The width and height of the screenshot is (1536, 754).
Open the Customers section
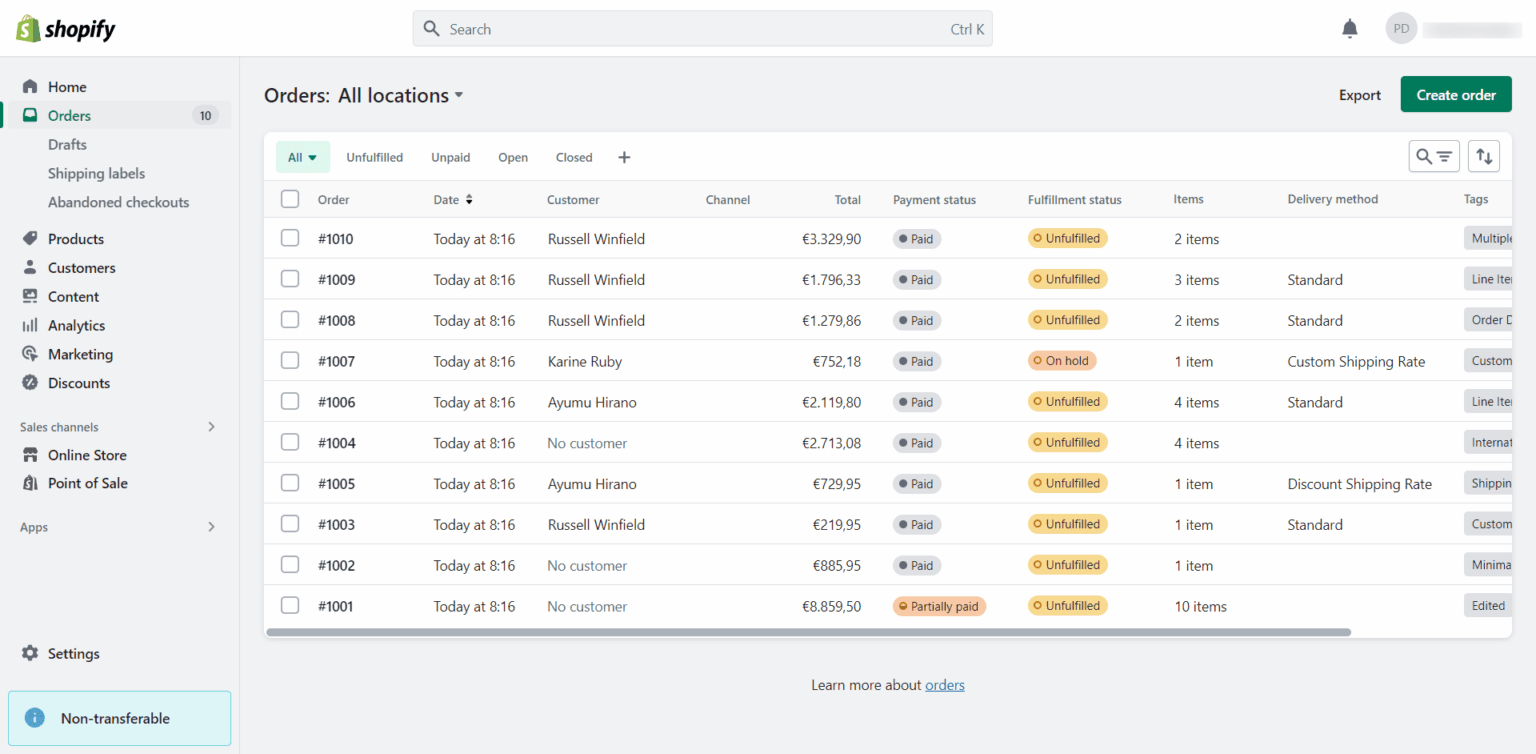click(x=81, y=267)
